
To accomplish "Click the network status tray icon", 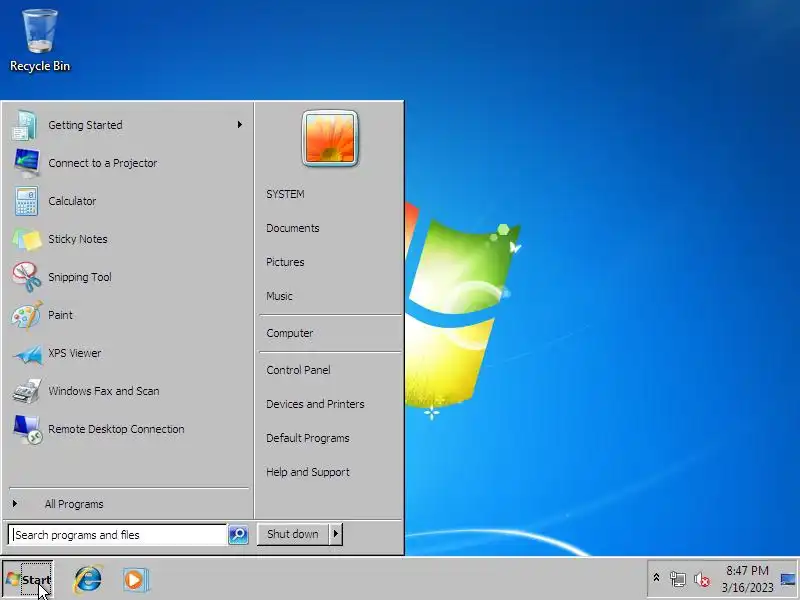I will pos(678,580).
